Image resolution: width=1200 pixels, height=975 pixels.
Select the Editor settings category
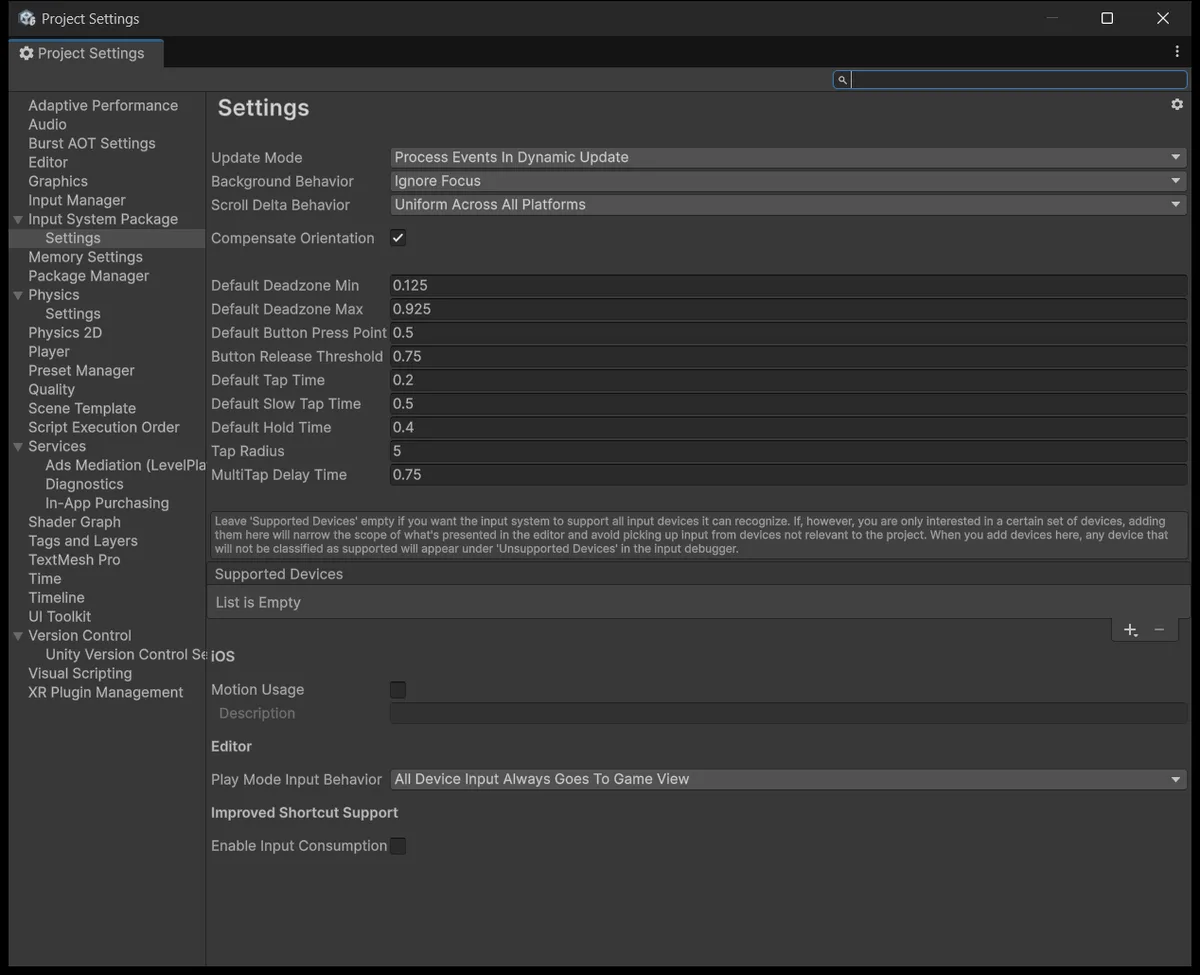click(x=48, y=162)
